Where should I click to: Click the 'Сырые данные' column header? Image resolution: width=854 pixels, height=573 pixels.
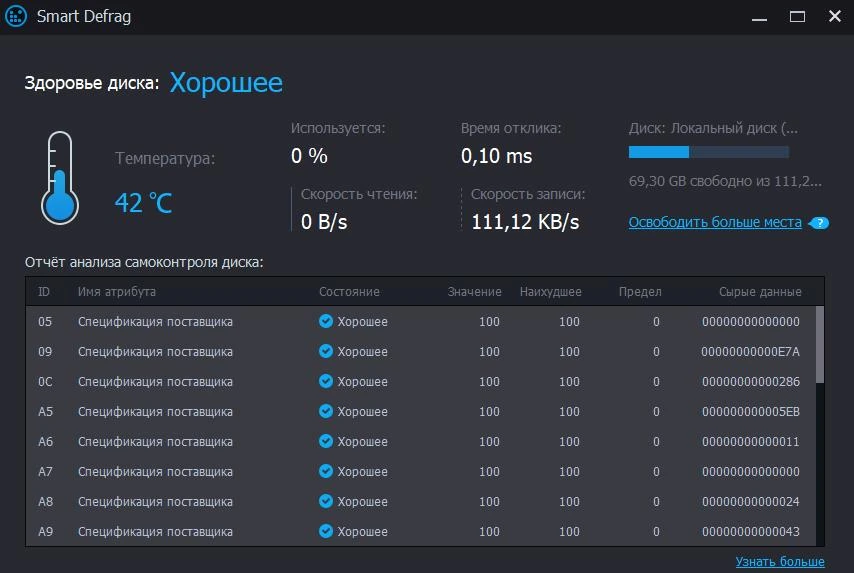[760, 292]
